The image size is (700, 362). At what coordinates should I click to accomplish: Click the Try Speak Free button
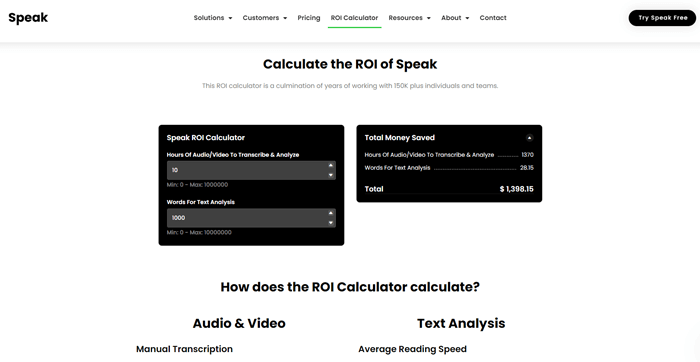pos(662,18)
